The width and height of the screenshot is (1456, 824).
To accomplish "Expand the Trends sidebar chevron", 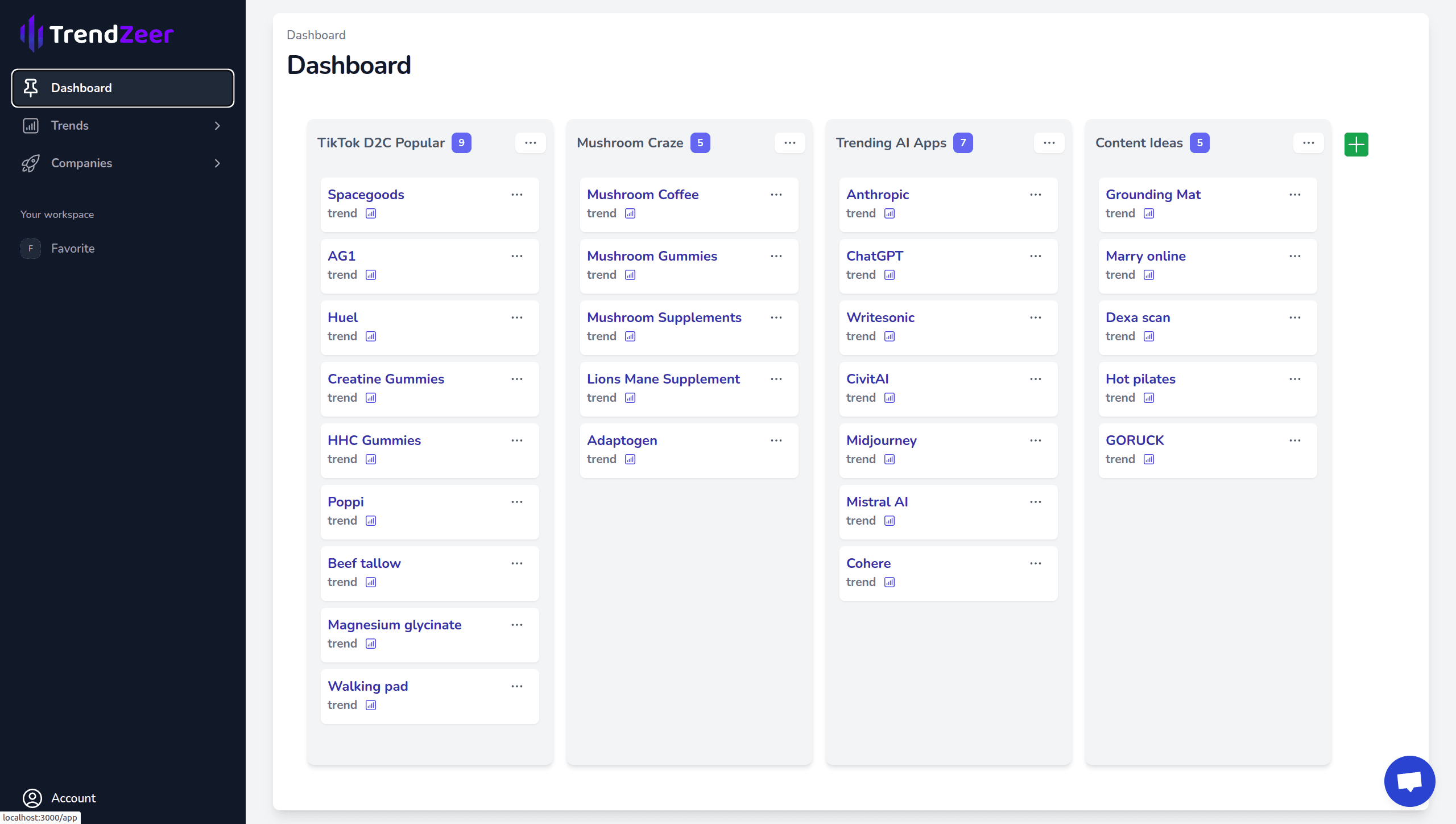I will coord(217,126).
